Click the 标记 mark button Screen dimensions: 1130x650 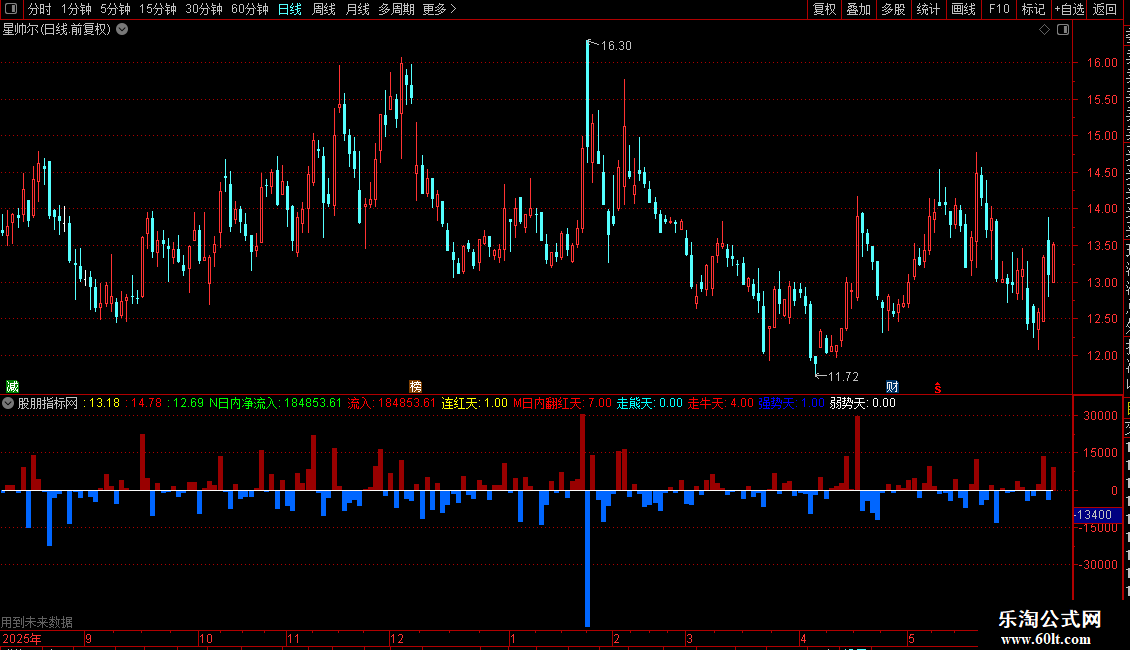coord(1033,9)
